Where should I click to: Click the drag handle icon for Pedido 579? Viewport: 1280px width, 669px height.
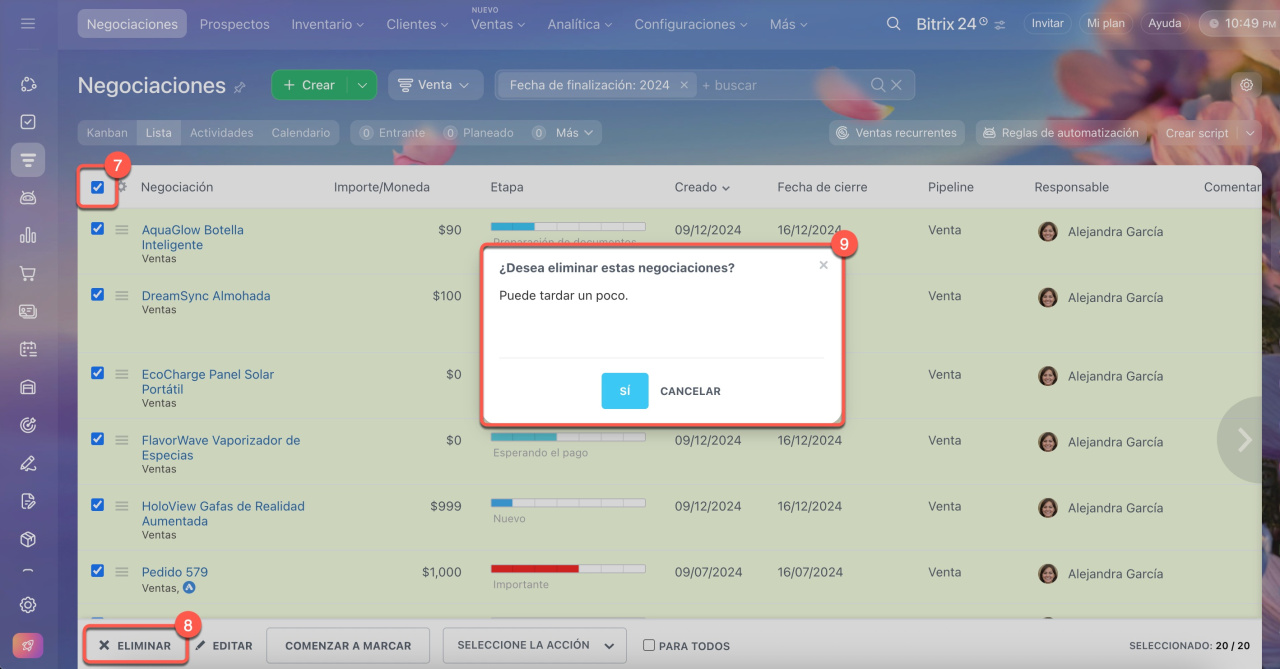coord(121,572)
